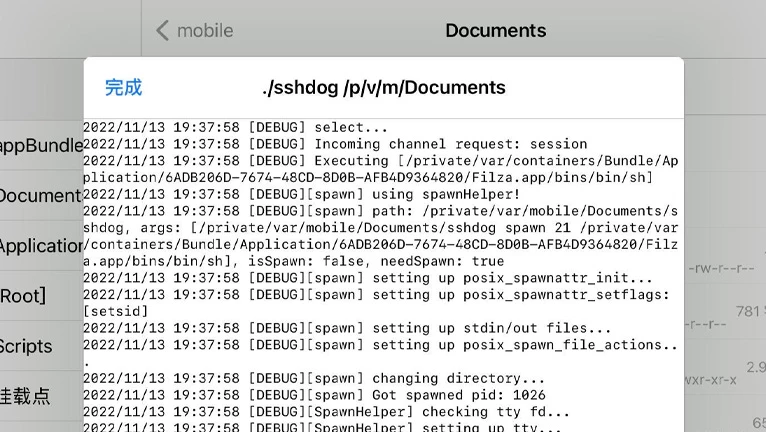
Task: Click the 'changing directory...' log line
Action: click(x=314, y=378)
